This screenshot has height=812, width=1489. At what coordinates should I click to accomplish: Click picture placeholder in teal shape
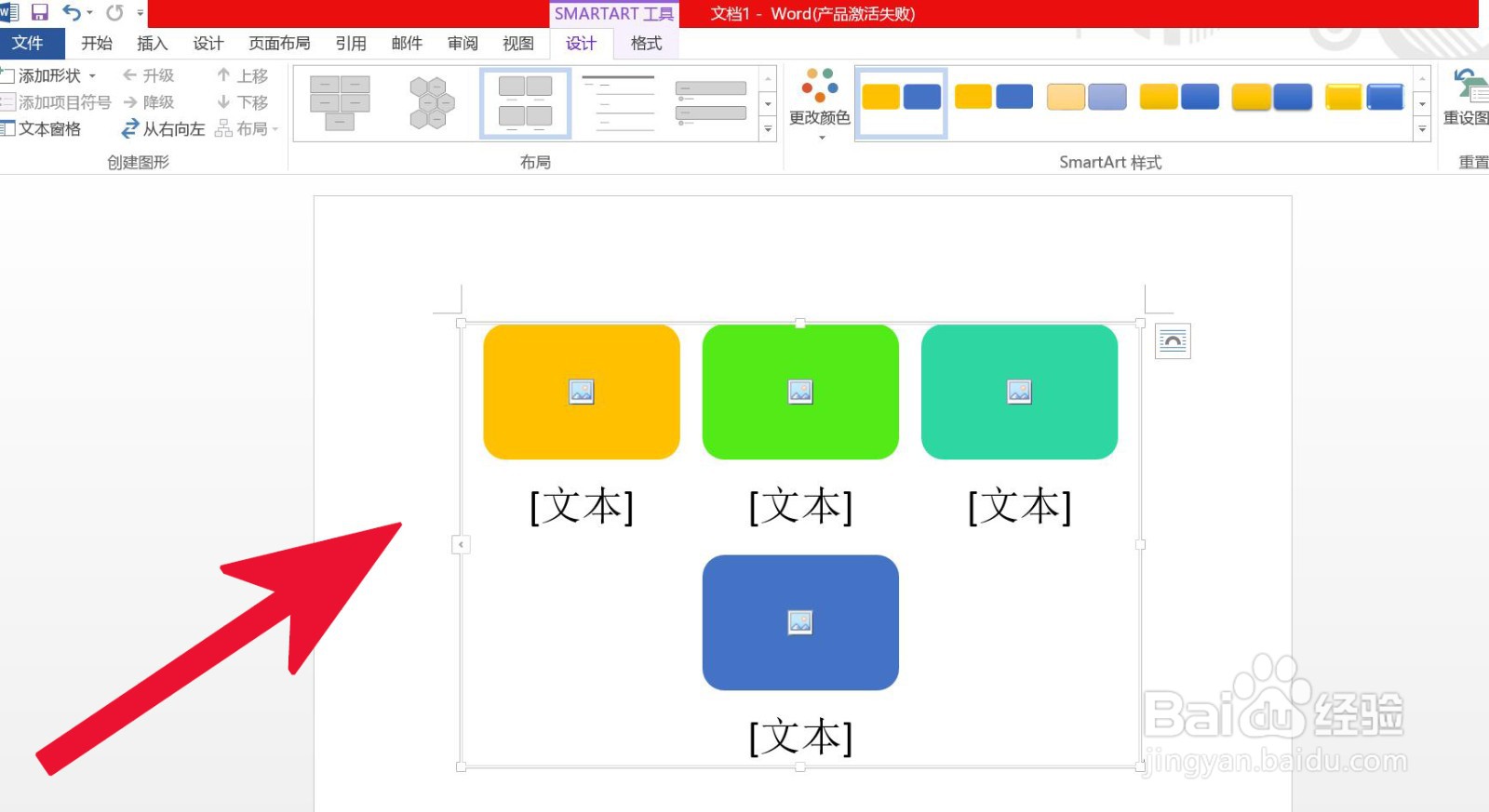(1019, 392)
